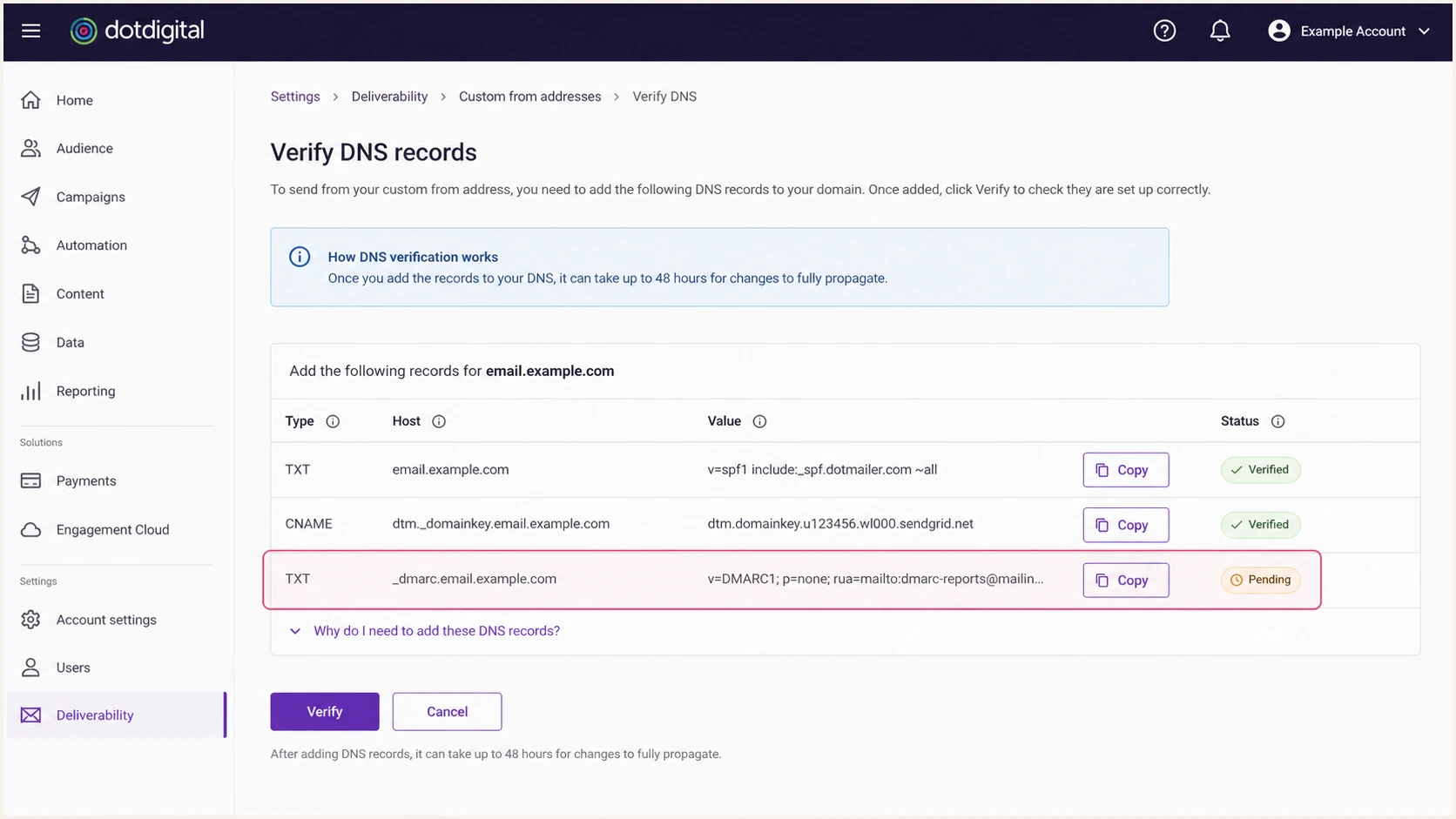
Task: Click the Engagement Cloud icon
Action: click(30, 529)
